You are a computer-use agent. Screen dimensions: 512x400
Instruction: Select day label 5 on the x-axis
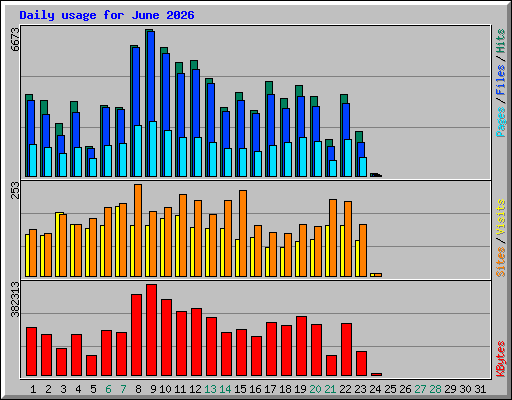(93, 389)
